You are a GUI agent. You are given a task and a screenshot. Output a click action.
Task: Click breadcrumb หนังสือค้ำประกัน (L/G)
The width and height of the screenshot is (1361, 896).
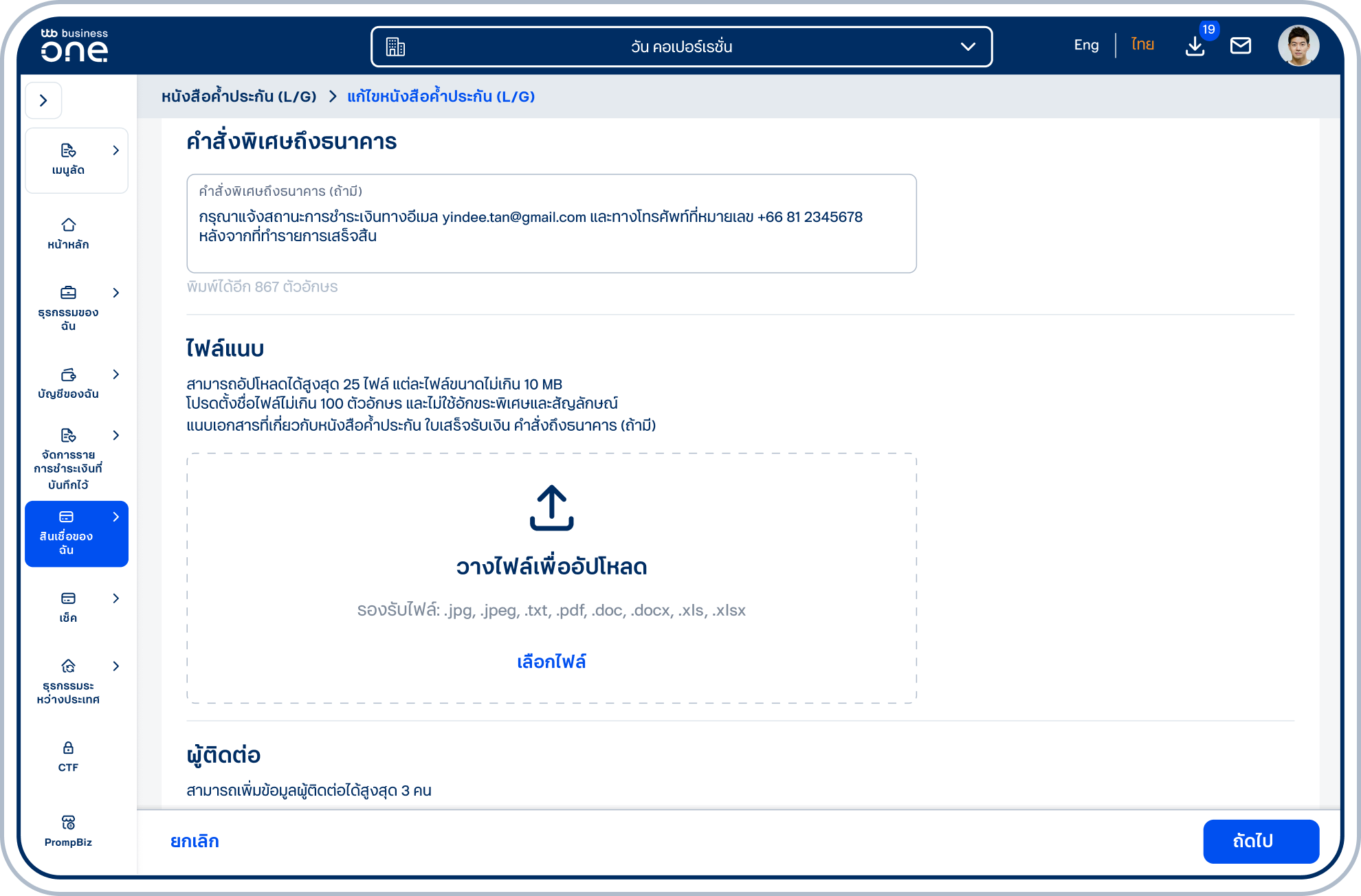click(x=239, y=96)
